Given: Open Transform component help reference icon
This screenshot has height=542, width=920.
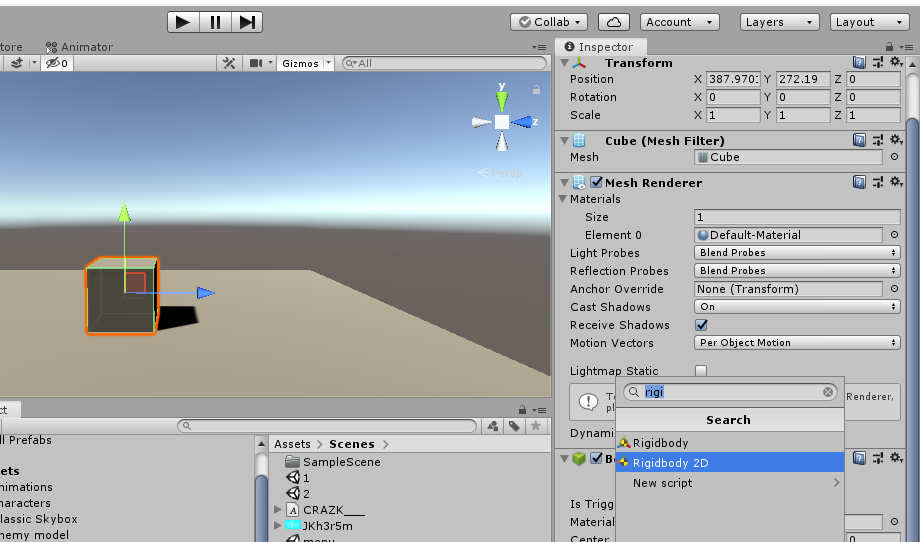Looking at the screenshot, I should 859,62.
